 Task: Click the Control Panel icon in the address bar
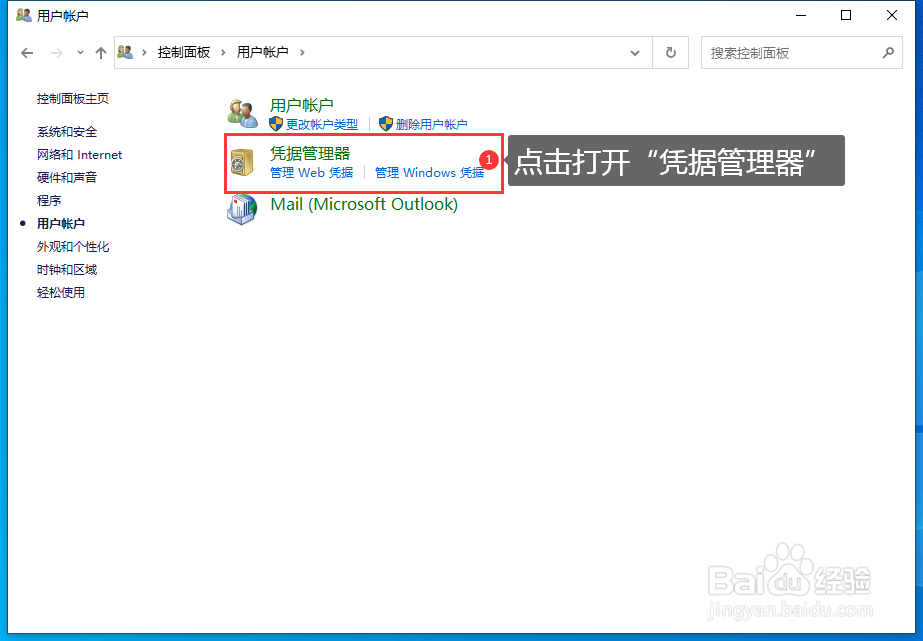click(x=124, y=52)
